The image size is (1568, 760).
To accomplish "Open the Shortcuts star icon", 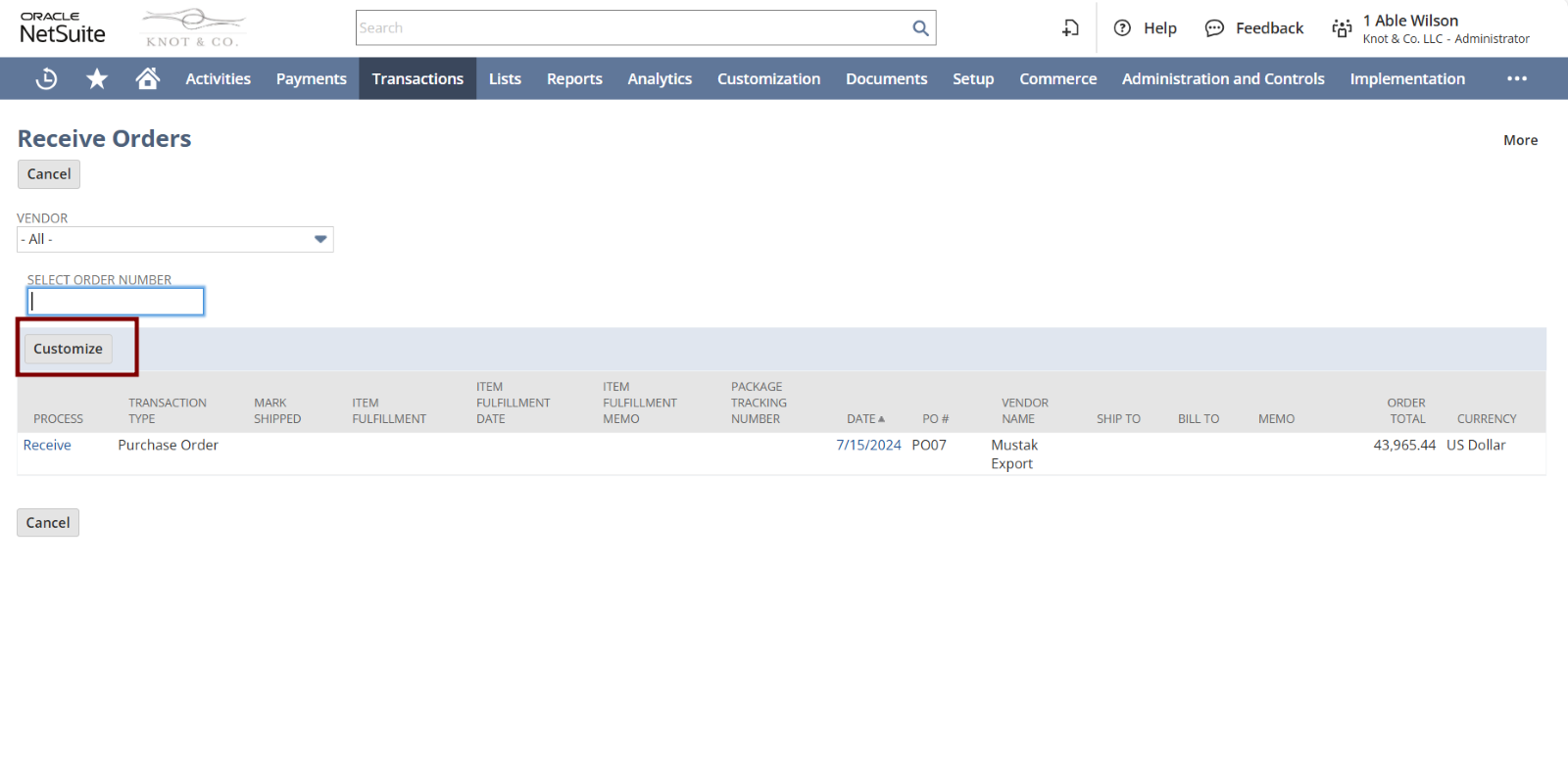I will tap(97, 79).
